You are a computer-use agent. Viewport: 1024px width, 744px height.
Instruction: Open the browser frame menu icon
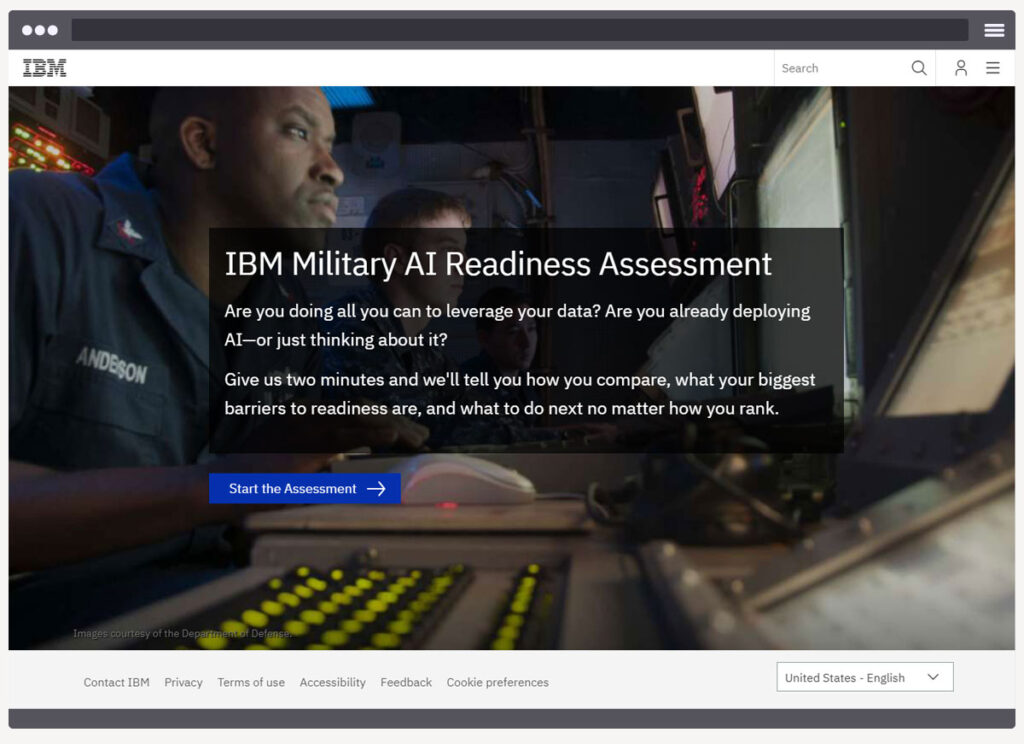click(994, 30)
